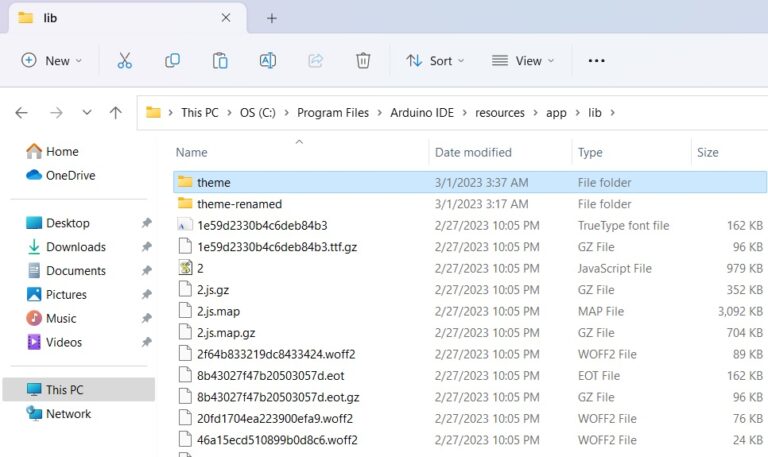Click the address bar folder icon

pos(153,113)
